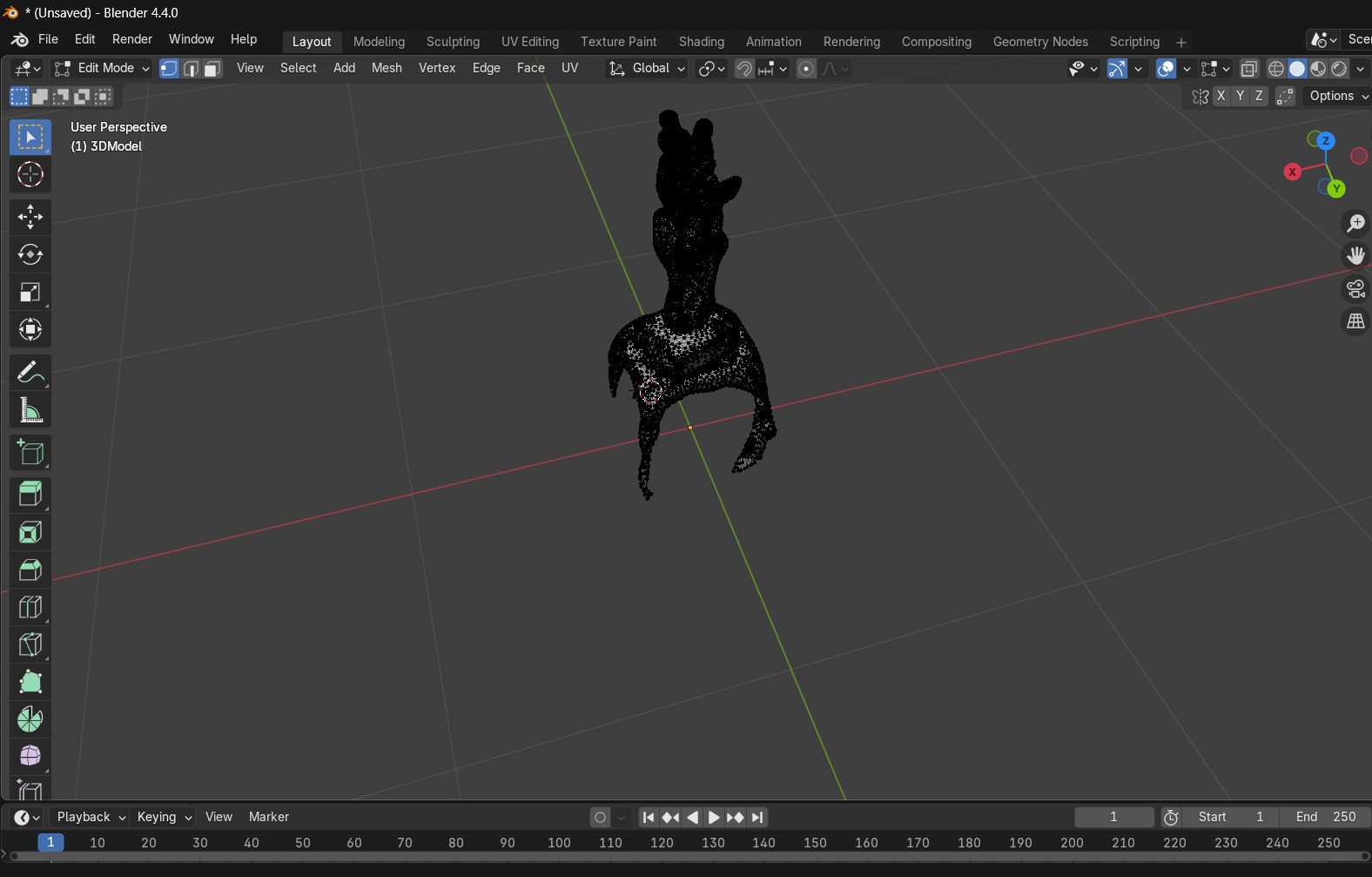Switch to face select mode

[x=212, y=69]
